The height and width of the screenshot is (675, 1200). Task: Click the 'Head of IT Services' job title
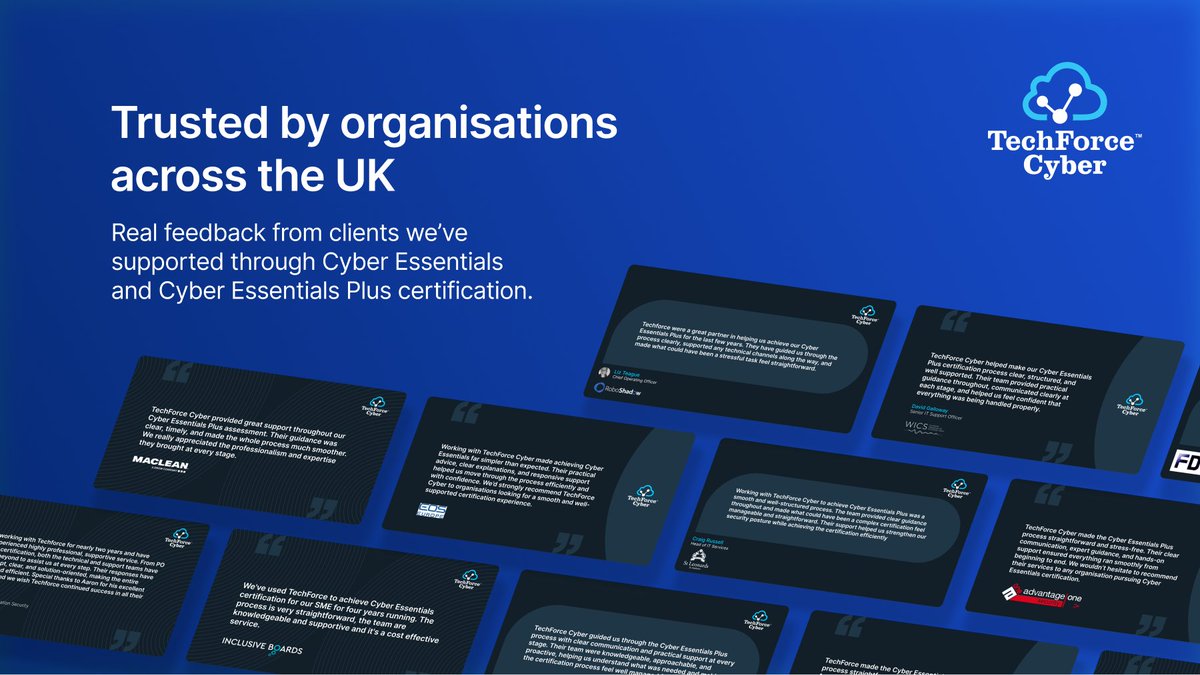(711, 544)
